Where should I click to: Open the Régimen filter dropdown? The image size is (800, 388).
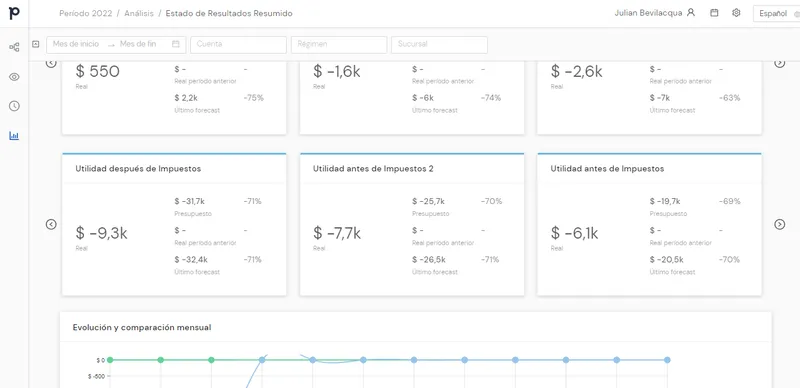339,44
